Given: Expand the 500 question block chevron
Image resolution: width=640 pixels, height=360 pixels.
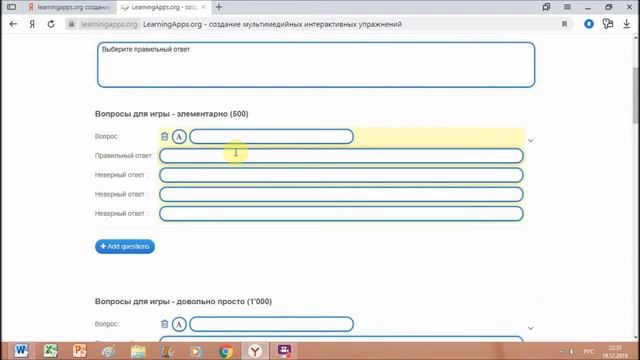Looking at the screenshot, I should (531, 140).
